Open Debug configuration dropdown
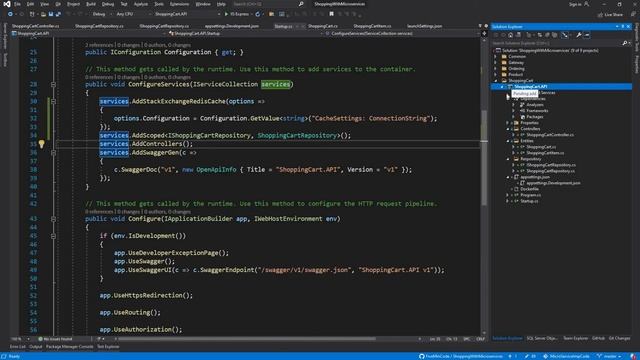Viewport: 640px width, 360px height. pyautogui.click(x=101, y=14)
